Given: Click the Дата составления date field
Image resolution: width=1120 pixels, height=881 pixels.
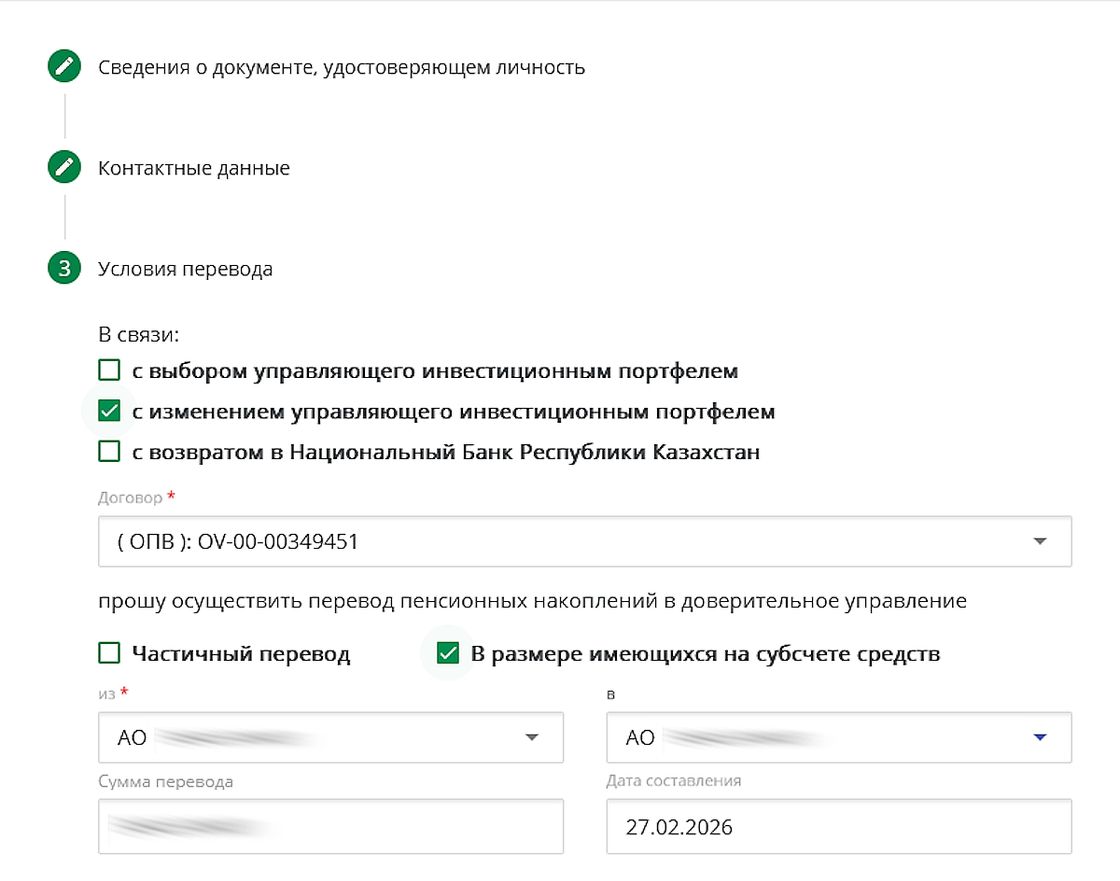Looking at the screenshot, I should (x=838, y=827).
